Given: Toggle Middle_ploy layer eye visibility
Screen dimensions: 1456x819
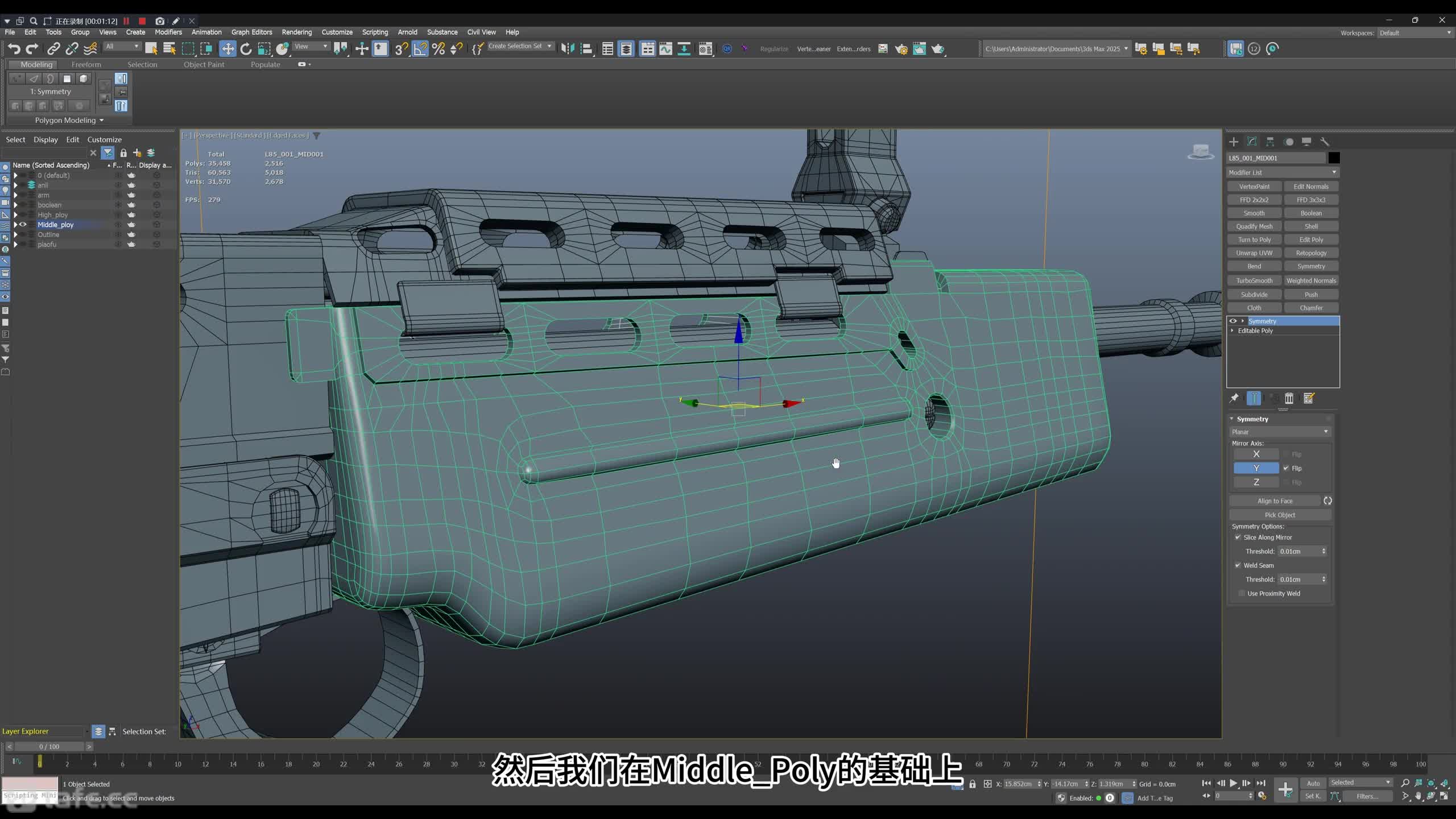Looking at the screenshot, I should pyautogui.click(x=23, y=225).
